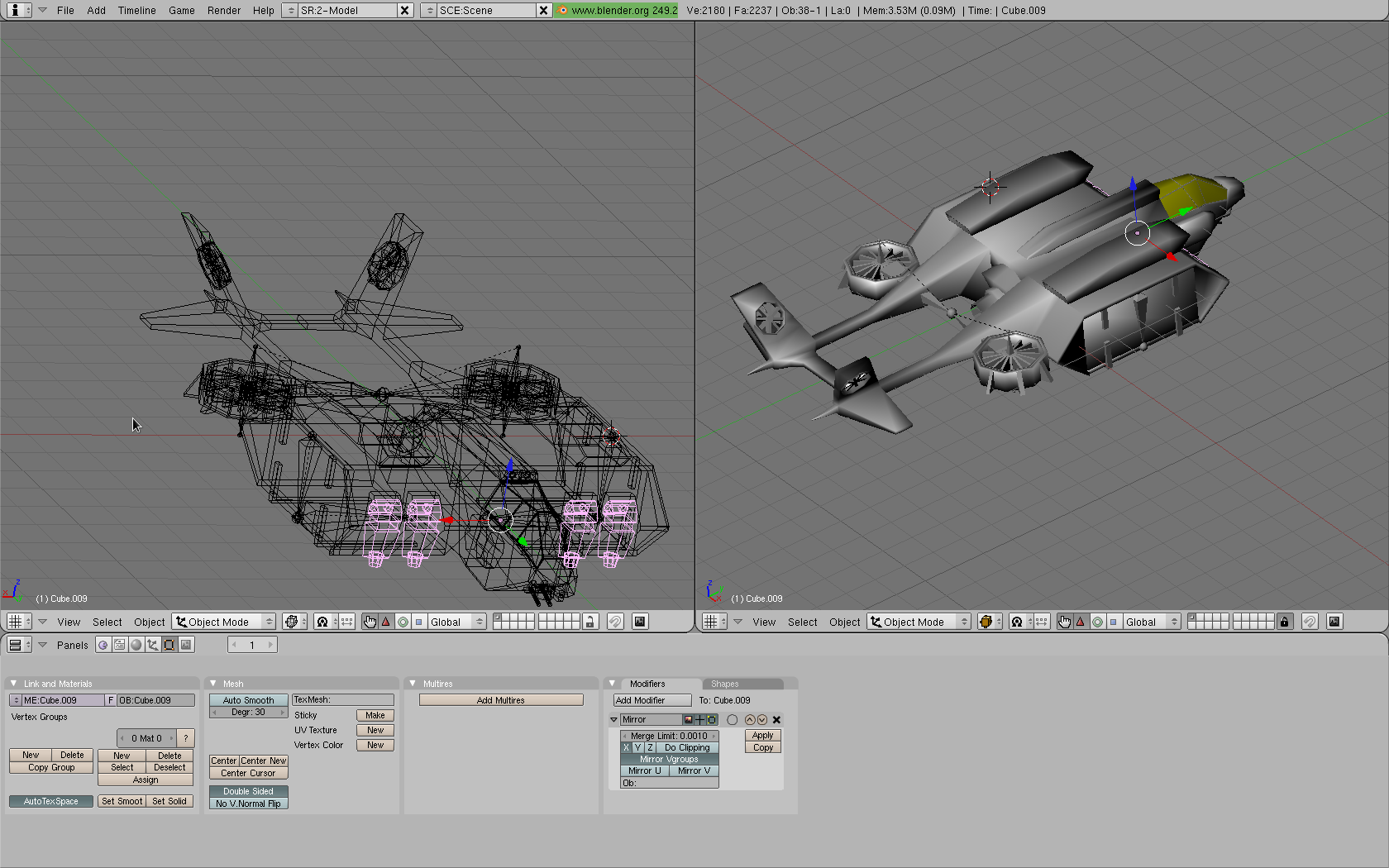
Task: Click the rotate manipulator ring icon in right viewport
Action: [x=1097, y=622]
